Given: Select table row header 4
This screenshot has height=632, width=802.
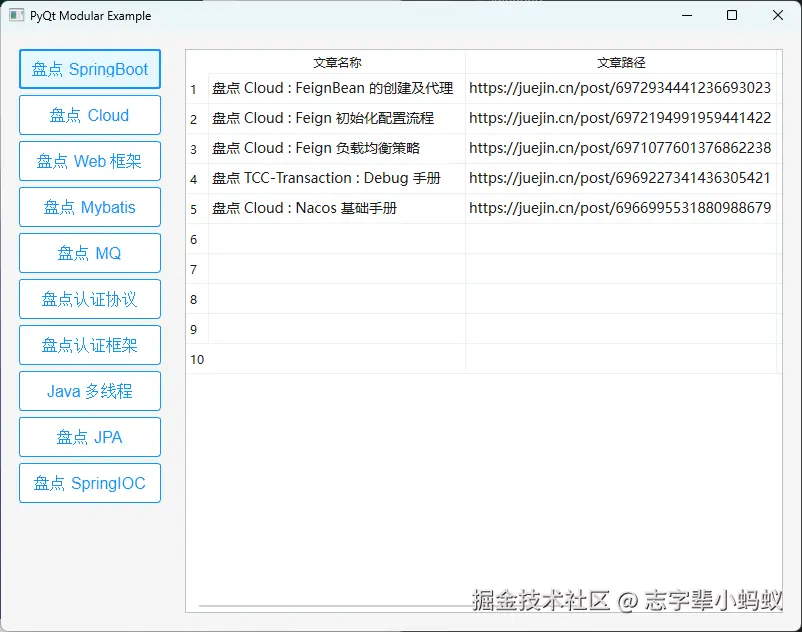Looking at the screenshot, I should click(197, 179).
